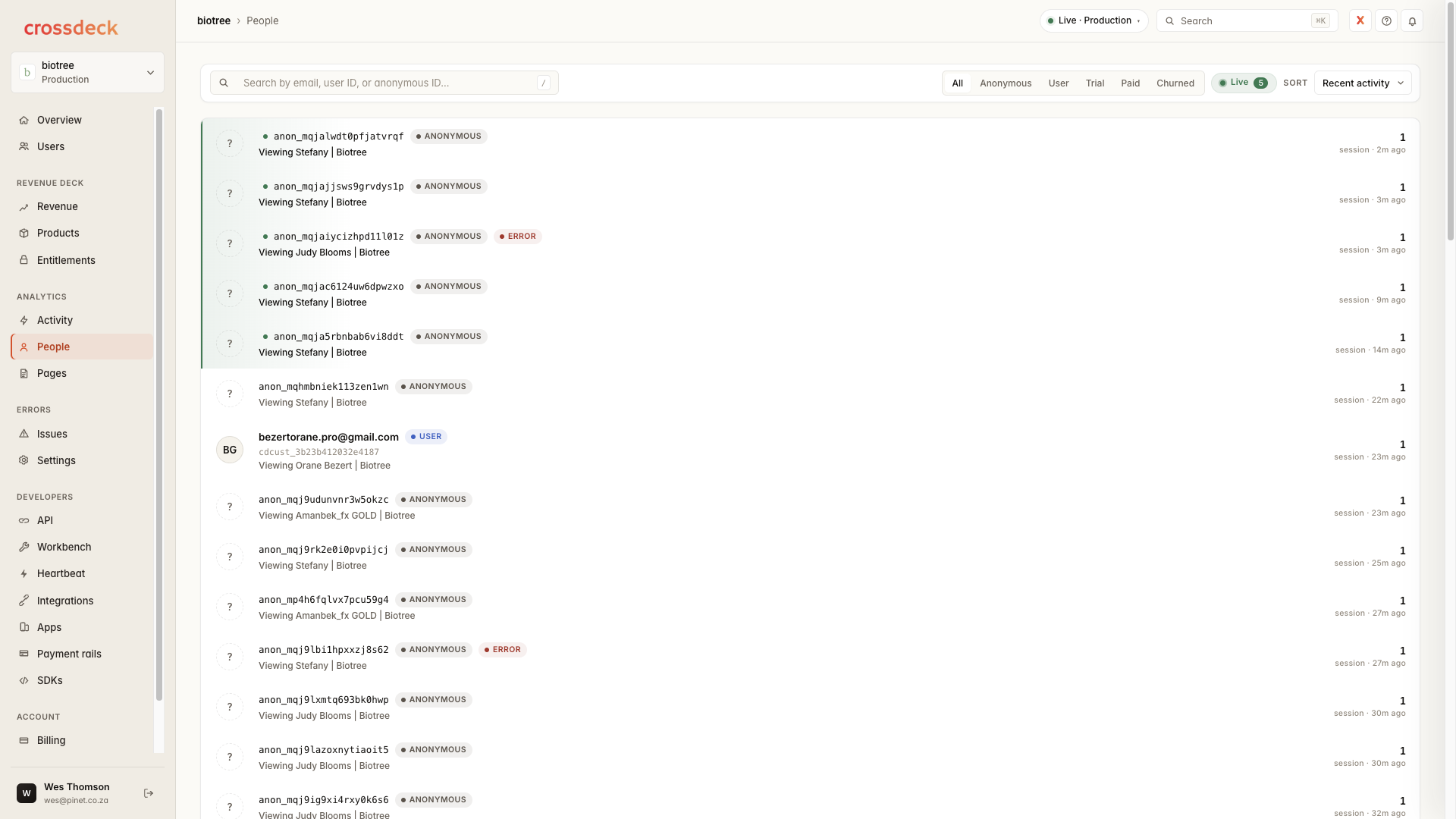Click "session · 22m ago" timestamp
This screenshot has height=819, width=1456.
click(x=1370, y=400)
